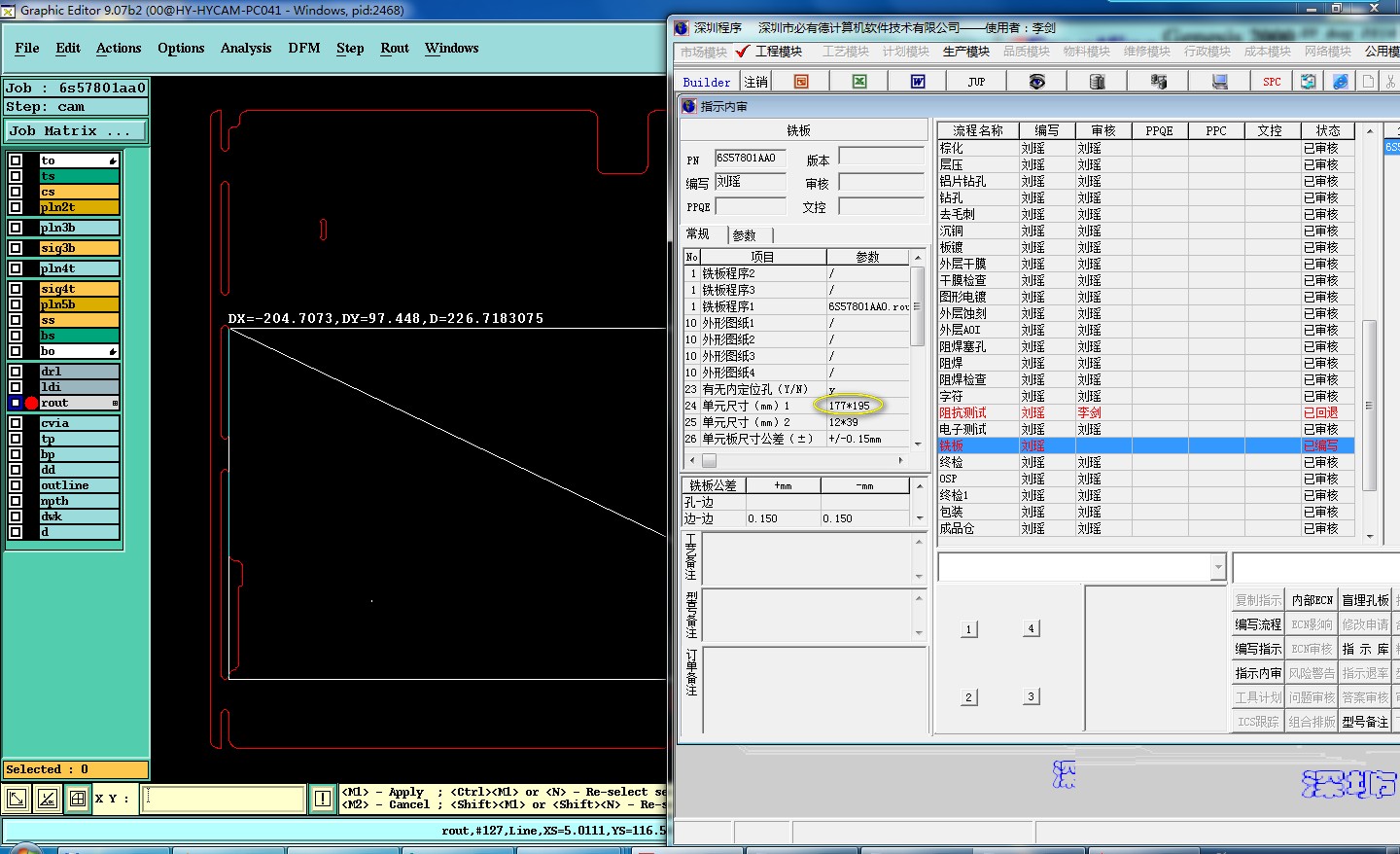Click the 指示内审 button

pos(1258,673)
